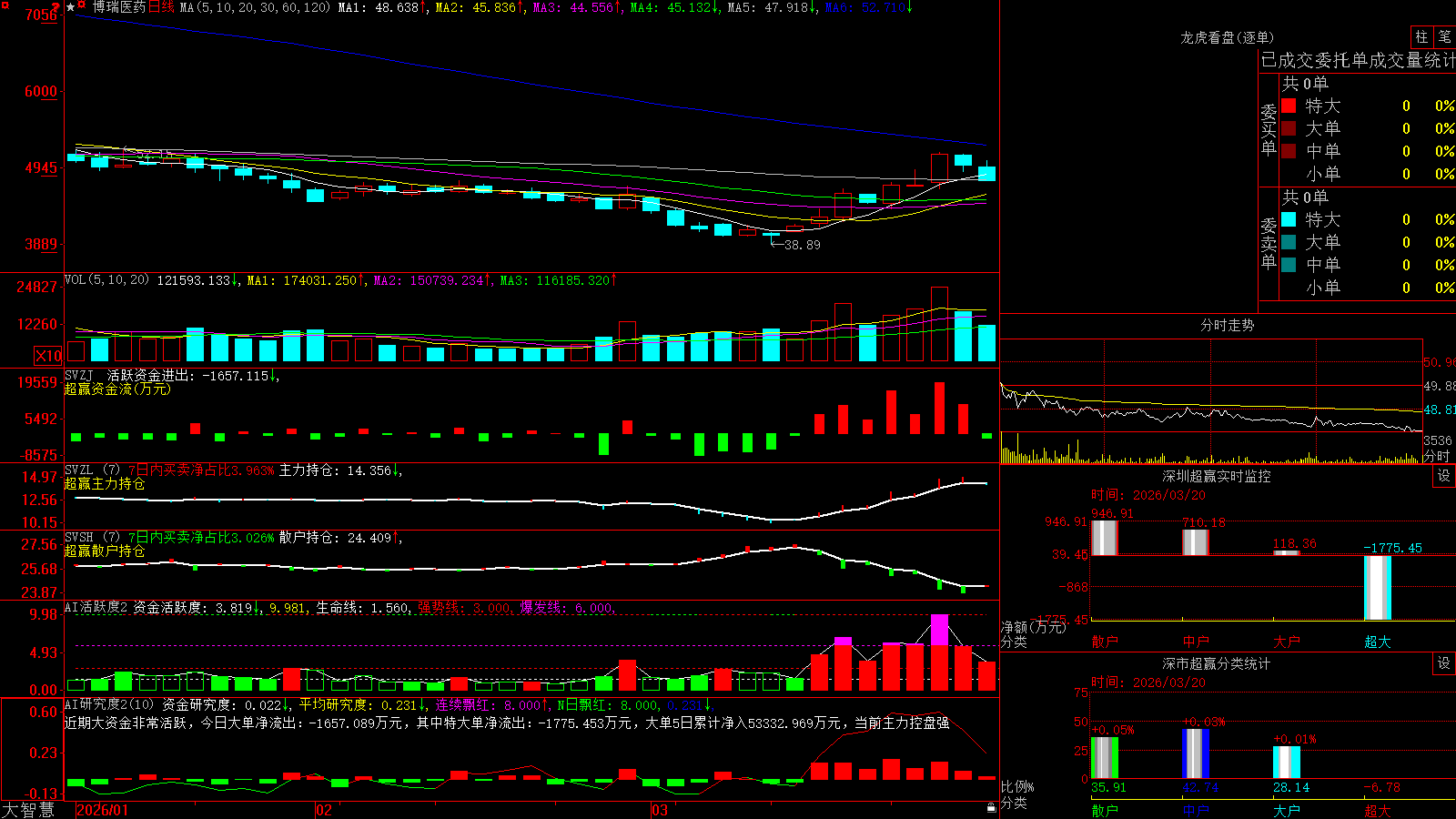
Task: Click the 龙虎看盘(逐单) panel title
Action: tap(1227, 37)
